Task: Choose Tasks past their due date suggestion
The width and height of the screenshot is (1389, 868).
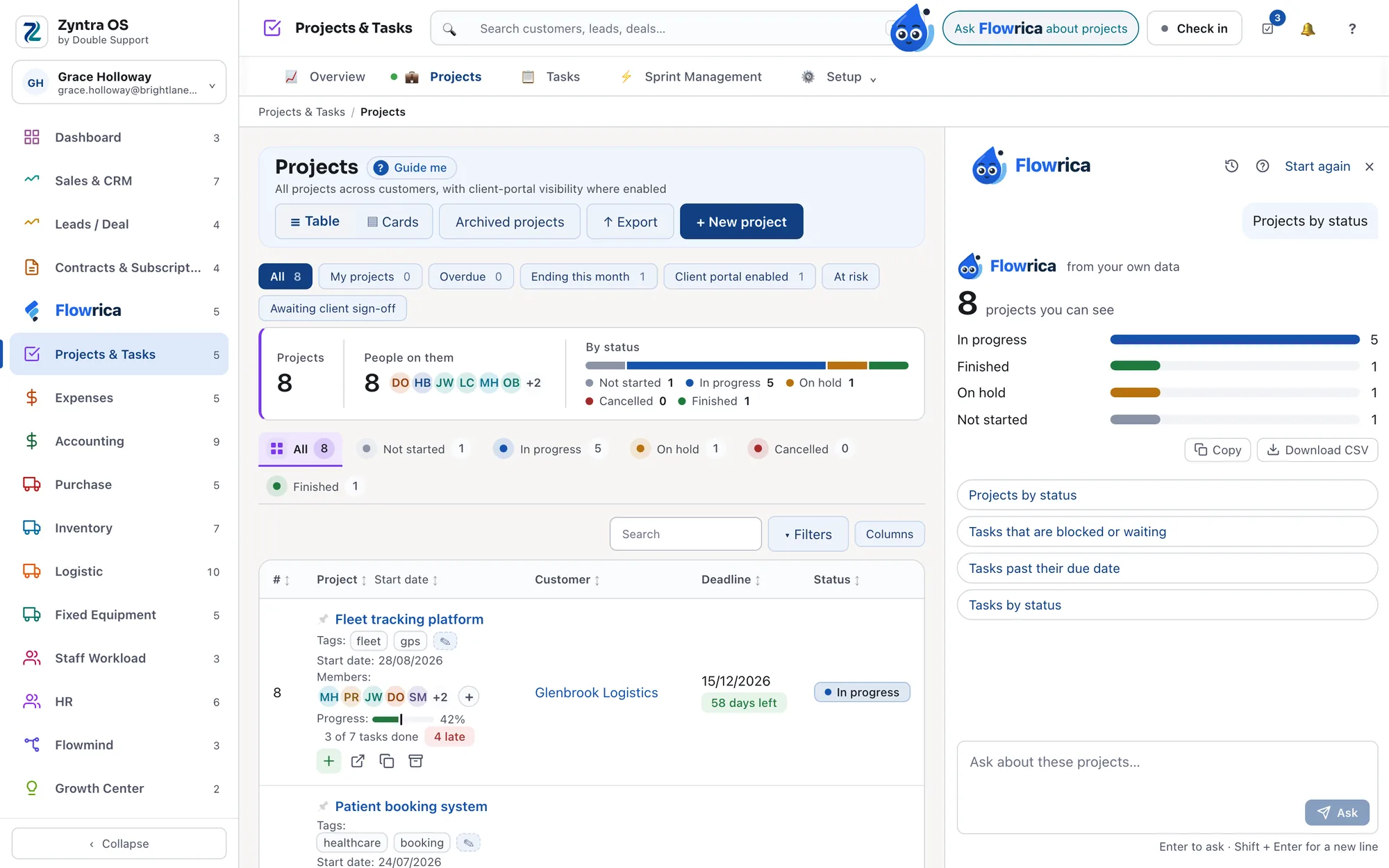Action: click(x=1167, y=569)
